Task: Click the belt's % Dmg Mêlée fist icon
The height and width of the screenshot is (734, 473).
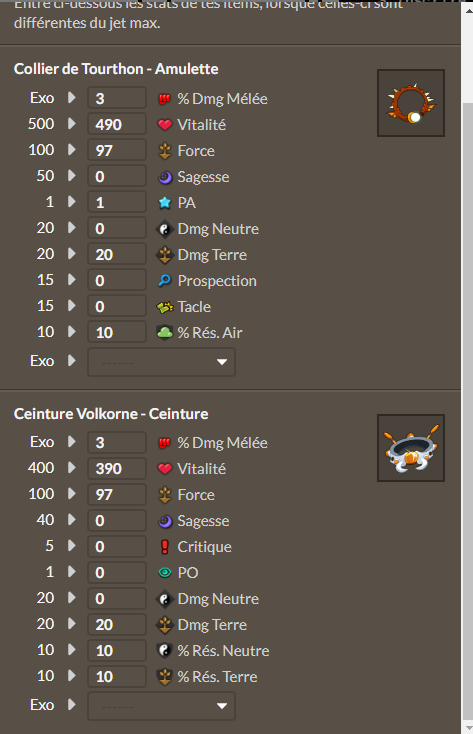Action: pyautogui.click(x=164, y=443)
